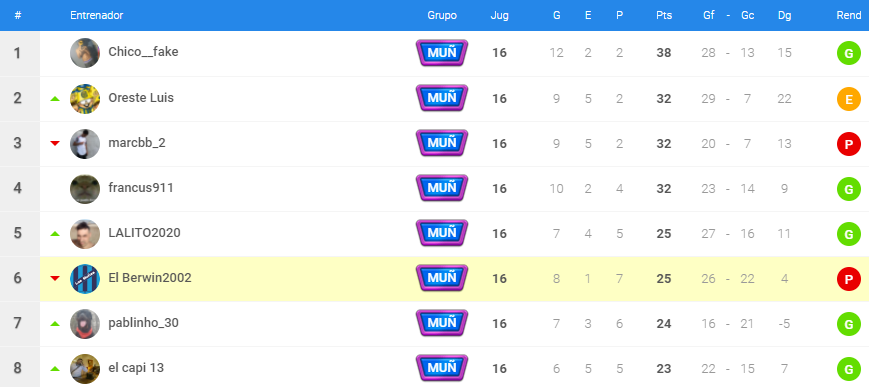Screen dimensions: 869x387
Task: Open Oreste Luis's profile avatar
Action: (x=85, y=99)
